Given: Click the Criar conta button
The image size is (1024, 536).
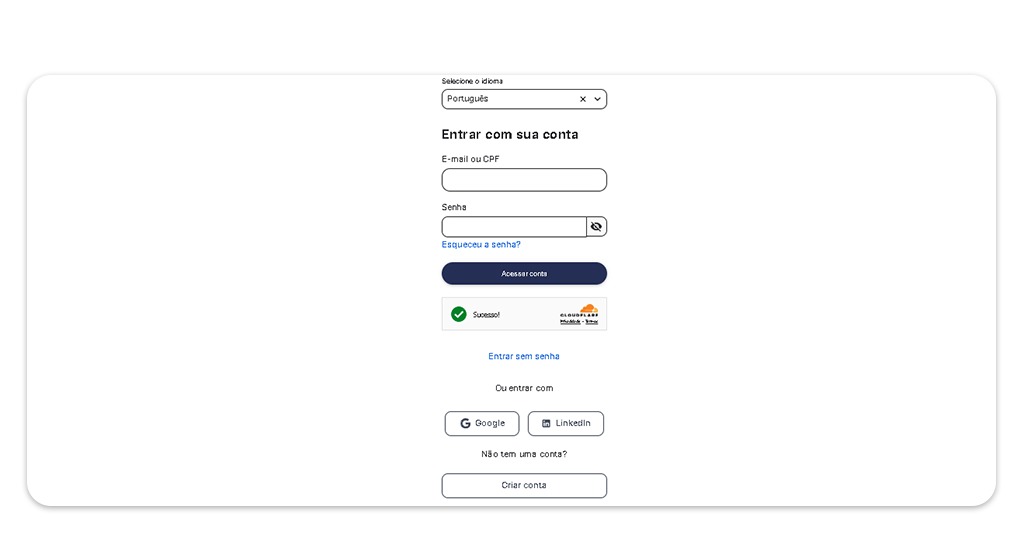Looking at the screenshot, I should (524, 486).
